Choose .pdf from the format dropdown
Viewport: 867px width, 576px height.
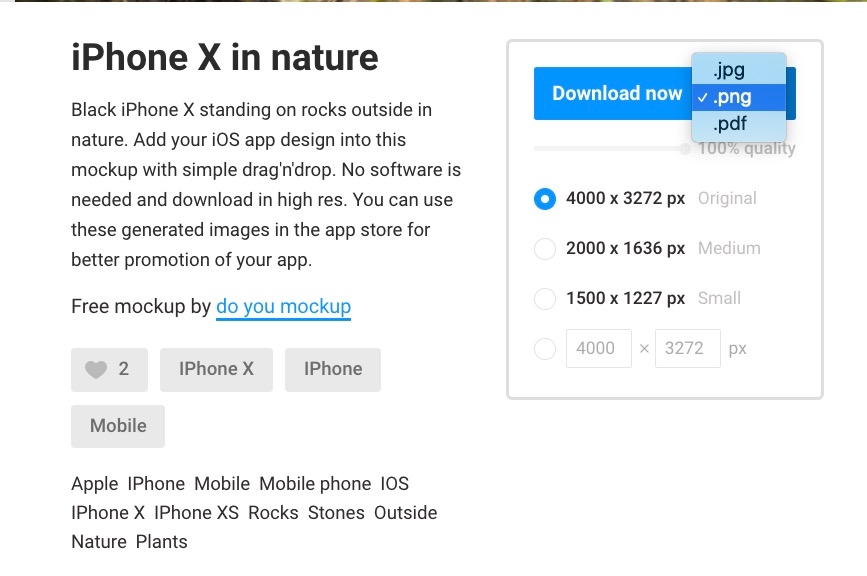pos(739,124)
